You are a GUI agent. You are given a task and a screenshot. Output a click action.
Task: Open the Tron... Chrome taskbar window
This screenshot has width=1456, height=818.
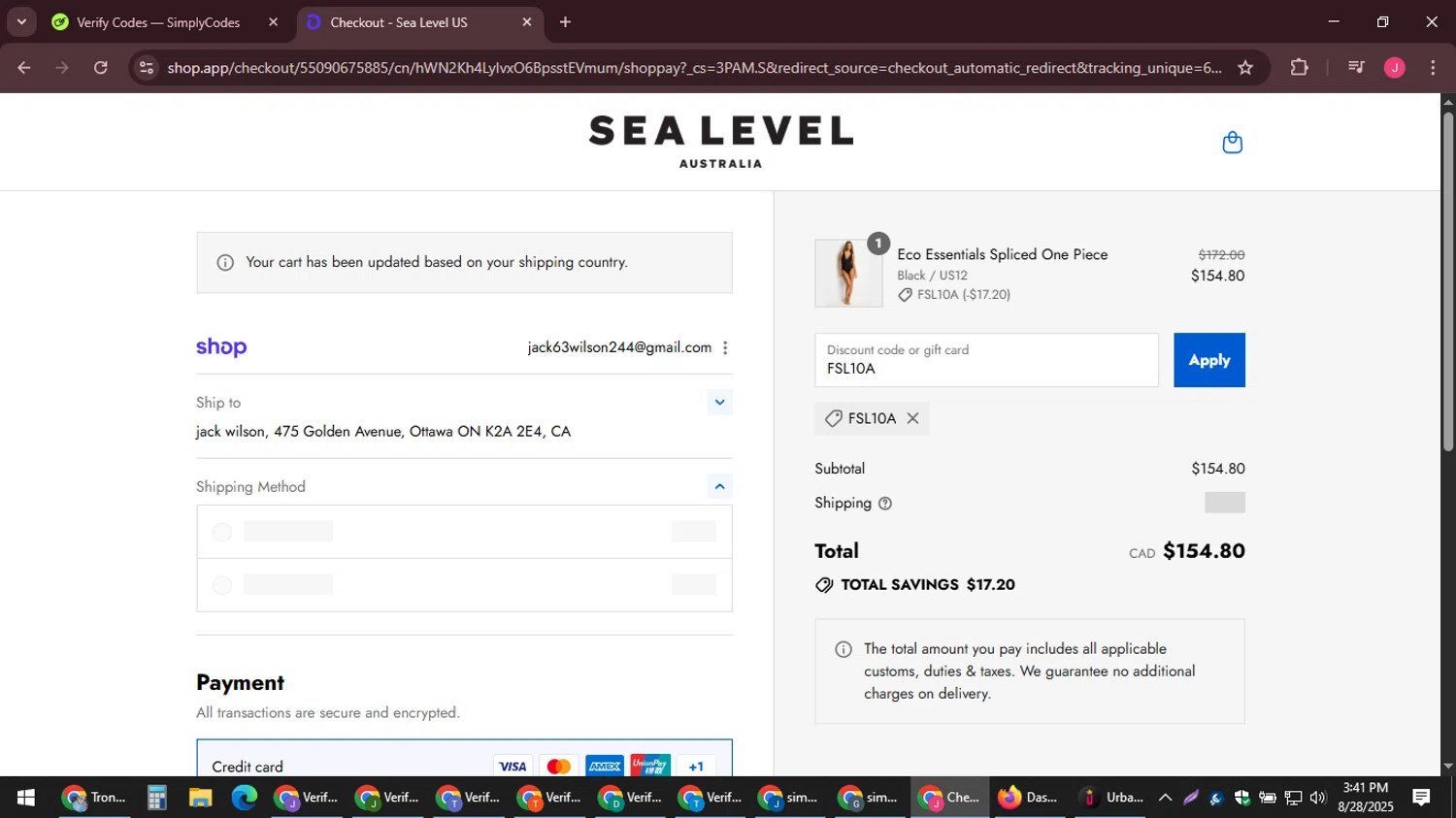pyautogui.click(x=94, y=798)
